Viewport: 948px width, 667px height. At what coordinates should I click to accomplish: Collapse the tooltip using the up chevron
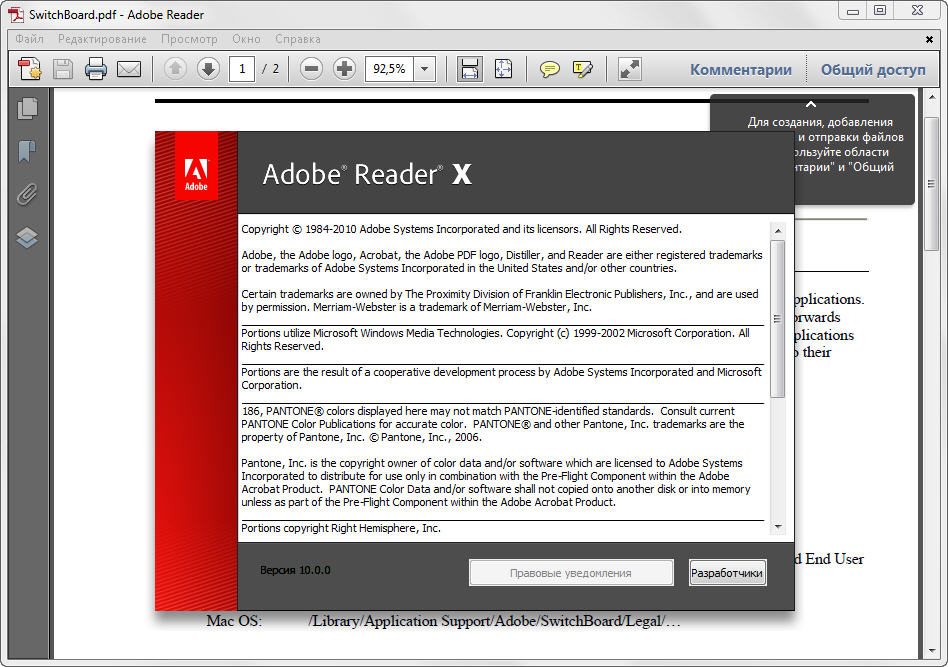(x=811, y=104)
